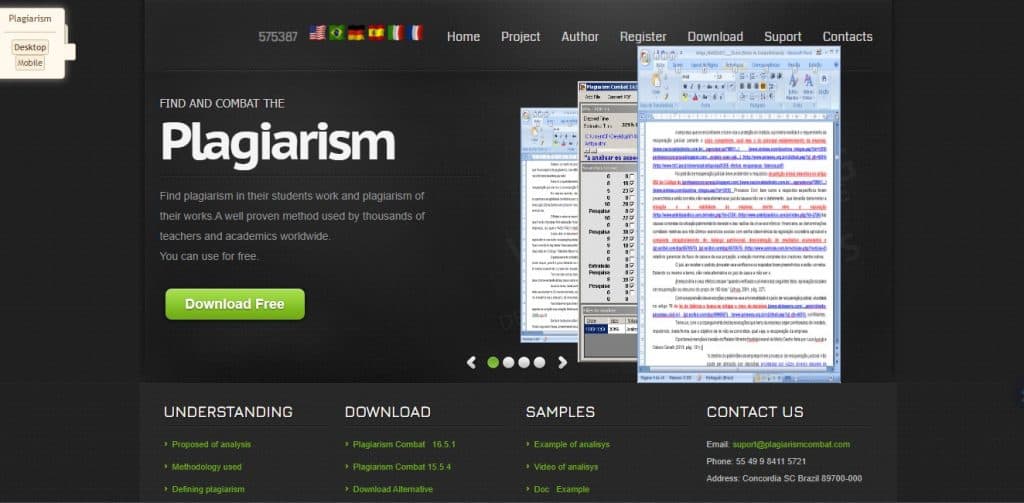The height and width of the screenshot is (503, 1024).
Task: Go to previous slide with left arrow
Action: coord(472,362)
